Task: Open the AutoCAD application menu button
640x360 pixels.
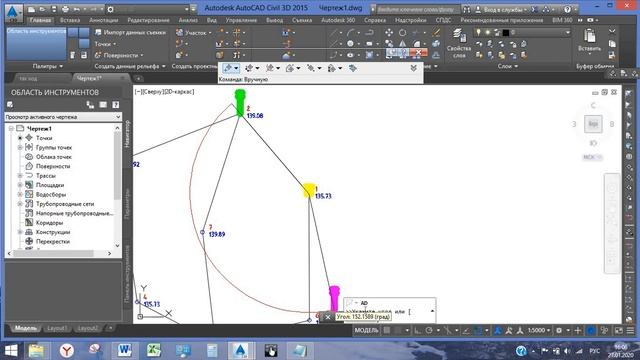Action: [x=13, y=12]
